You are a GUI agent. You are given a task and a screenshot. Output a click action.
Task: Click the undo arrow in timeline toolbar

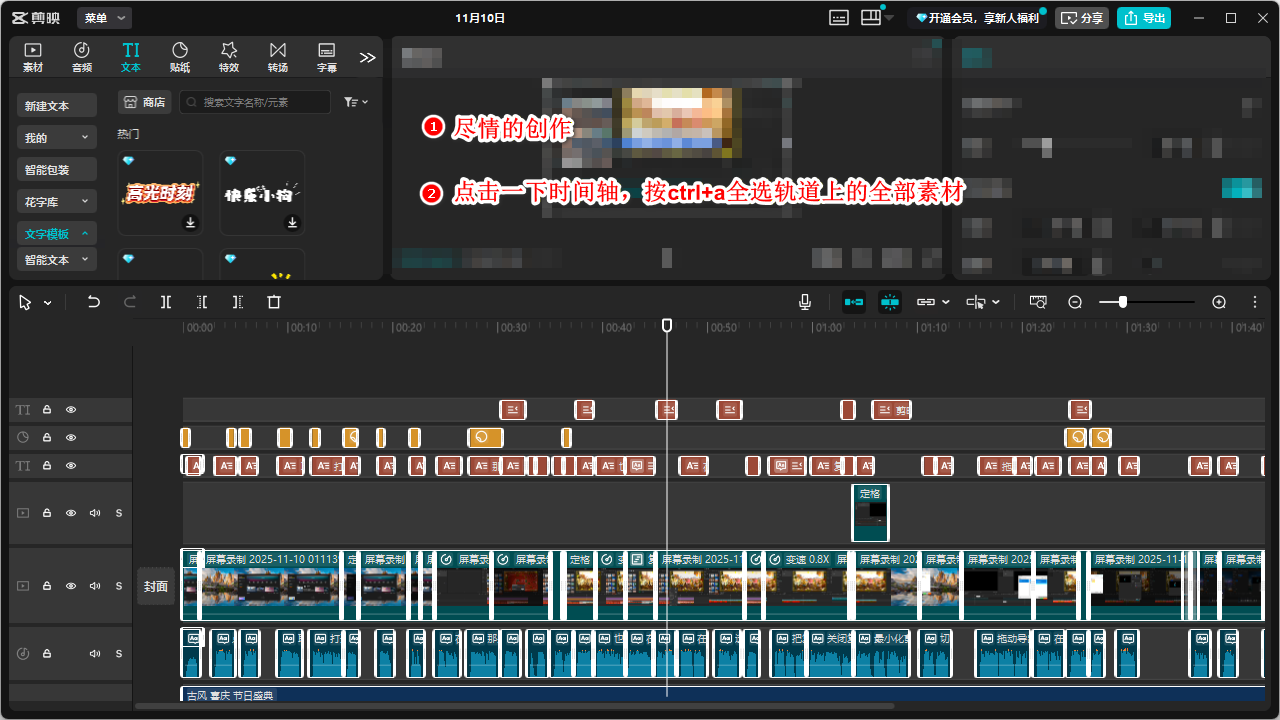pyautogui.click(x=94, y=302)
